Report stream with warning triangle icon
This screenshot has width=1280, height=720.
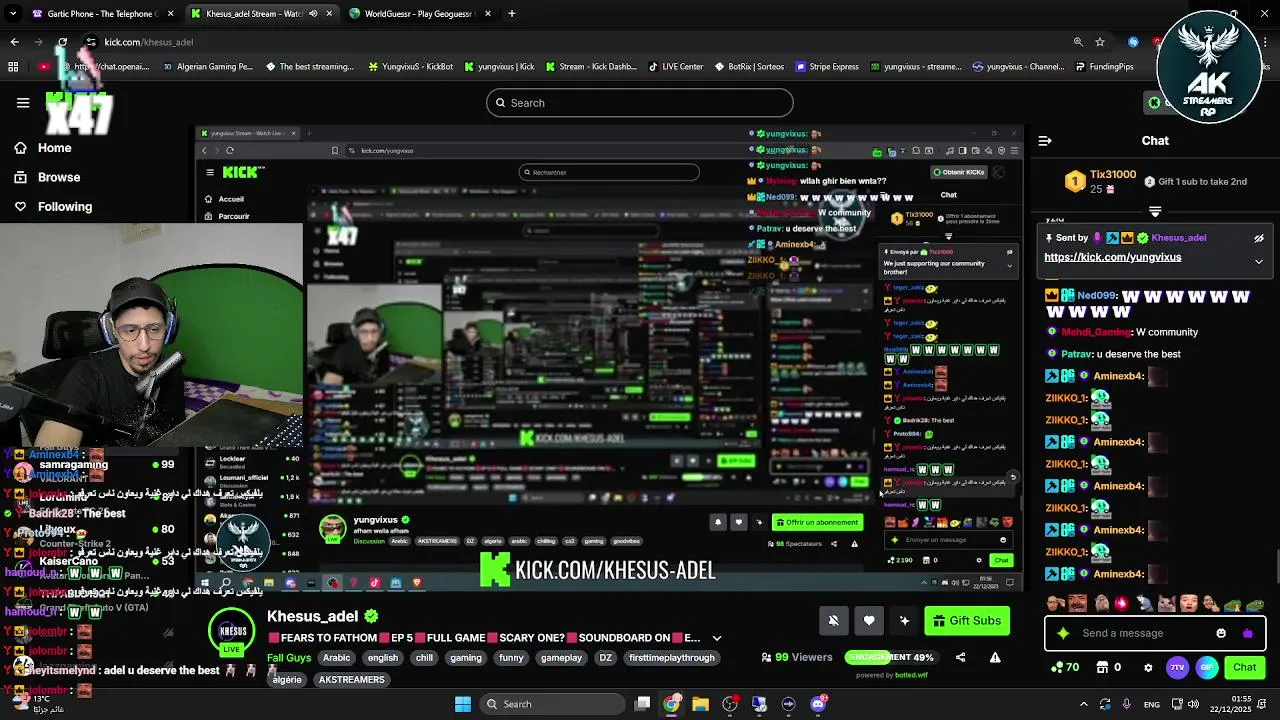coord(995,657)
